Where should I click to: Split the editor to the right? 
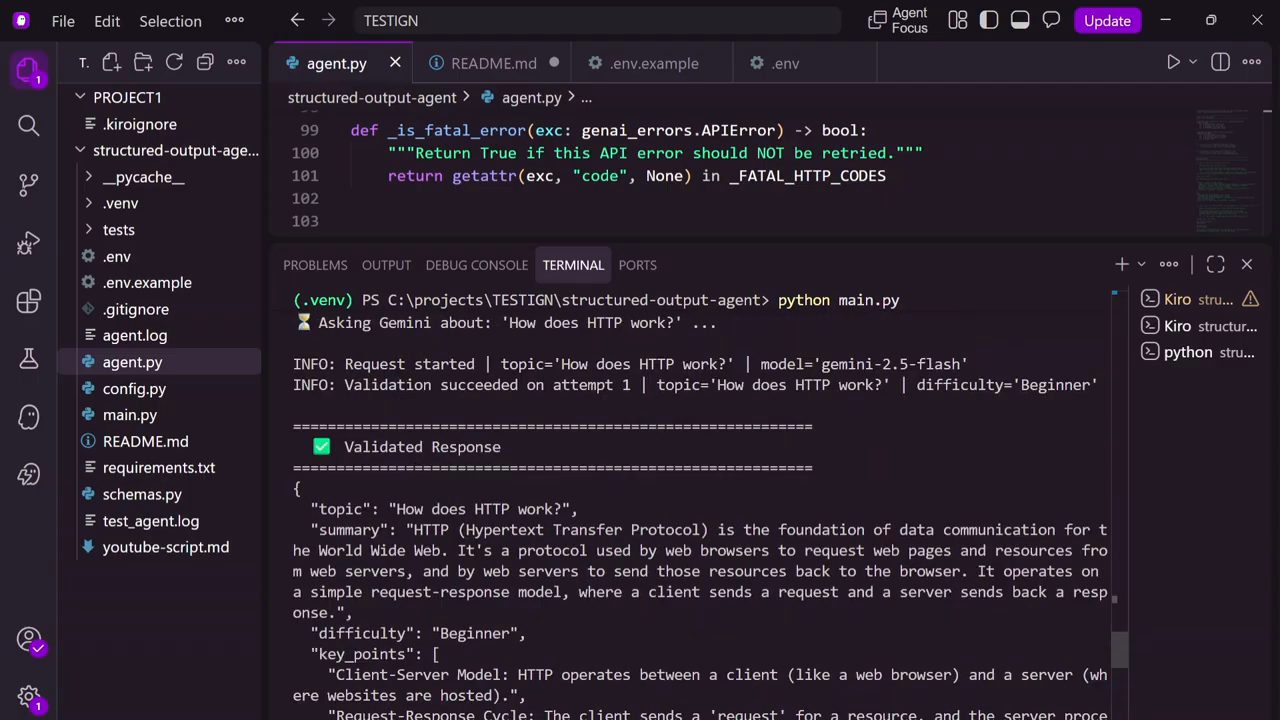tap(1220, 62)
